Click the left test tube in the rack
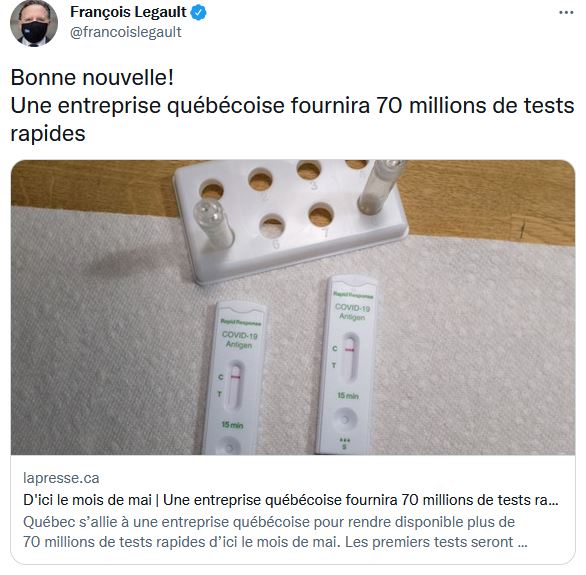 coord(213,223)
